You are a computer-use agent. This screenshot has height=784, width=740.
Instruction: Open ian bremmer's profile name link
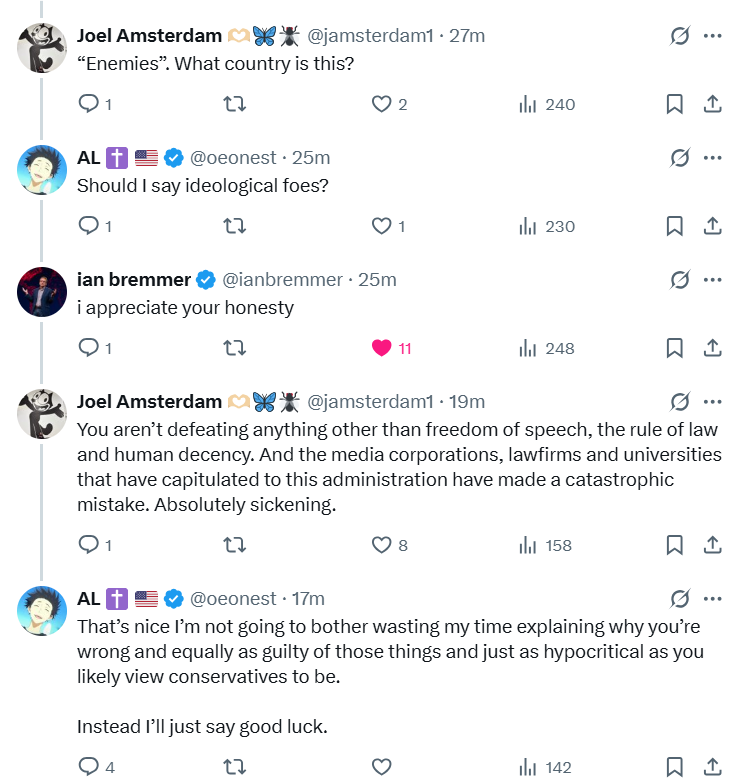pyautogui.click(x=134, y=280)
